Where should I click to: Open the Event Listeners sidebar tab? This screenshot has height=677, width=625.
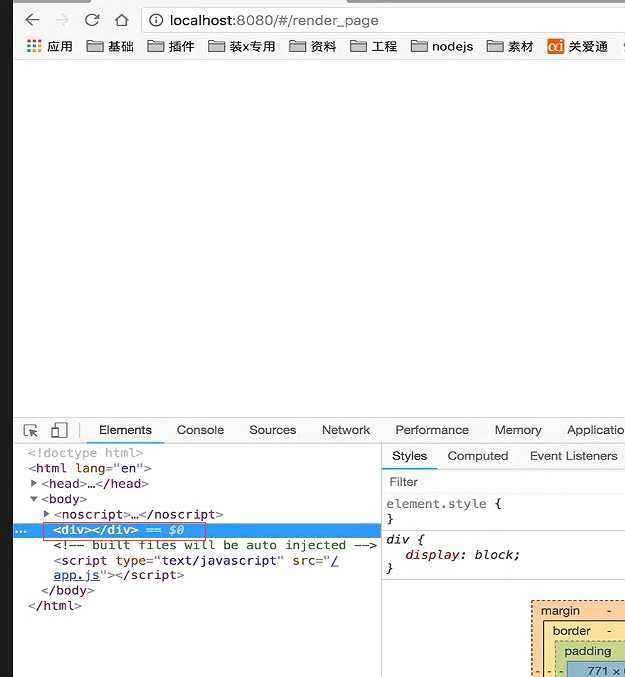tap(574, 456)
